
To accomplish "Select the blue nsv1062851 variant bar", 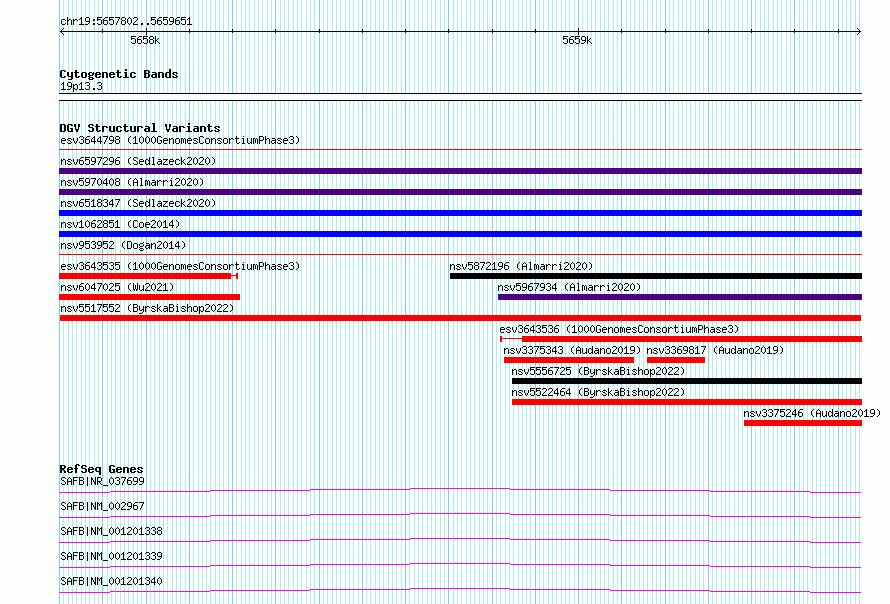I will tap(460, 234).
